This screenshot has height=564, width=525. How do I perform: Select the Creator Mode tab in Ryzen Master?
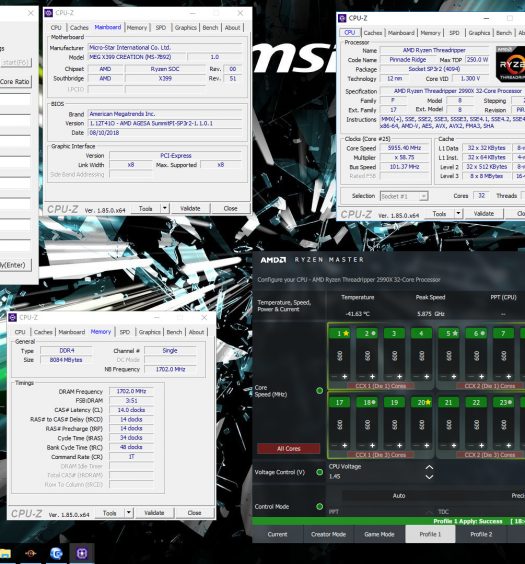(328, 534)
